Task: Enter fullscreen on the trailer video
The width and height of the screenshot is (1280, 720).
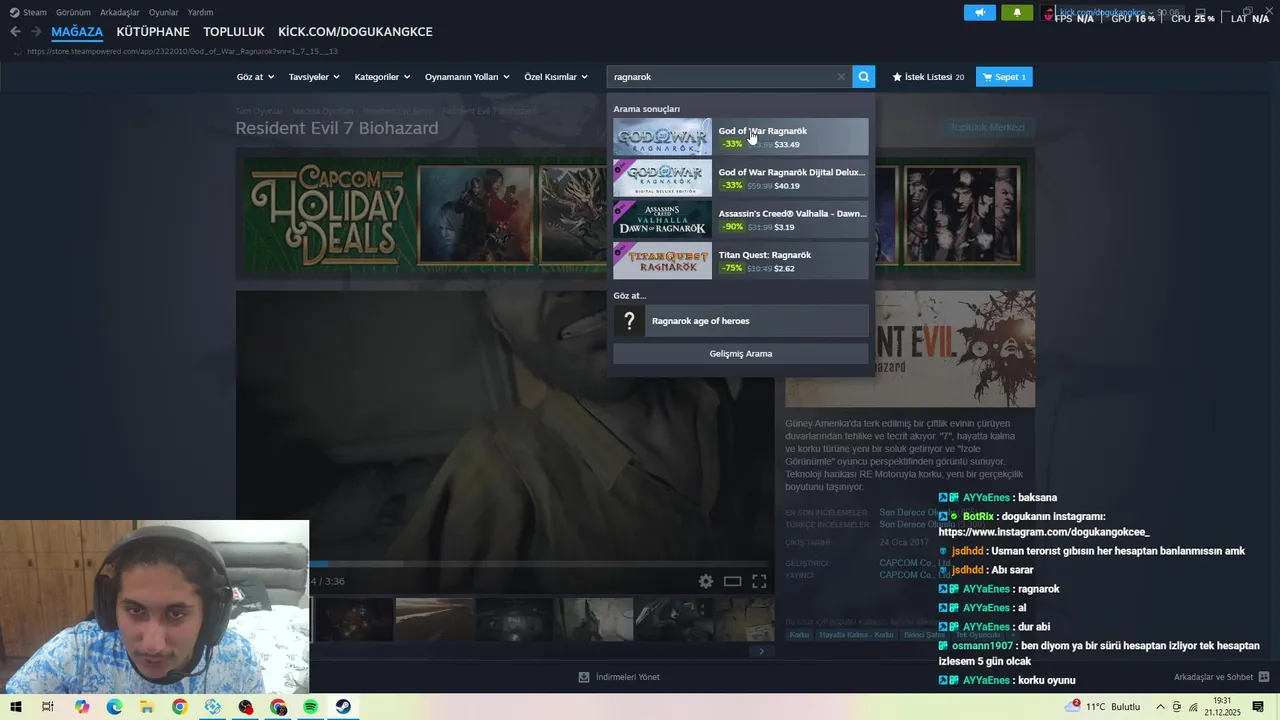Action: [759, 581]
